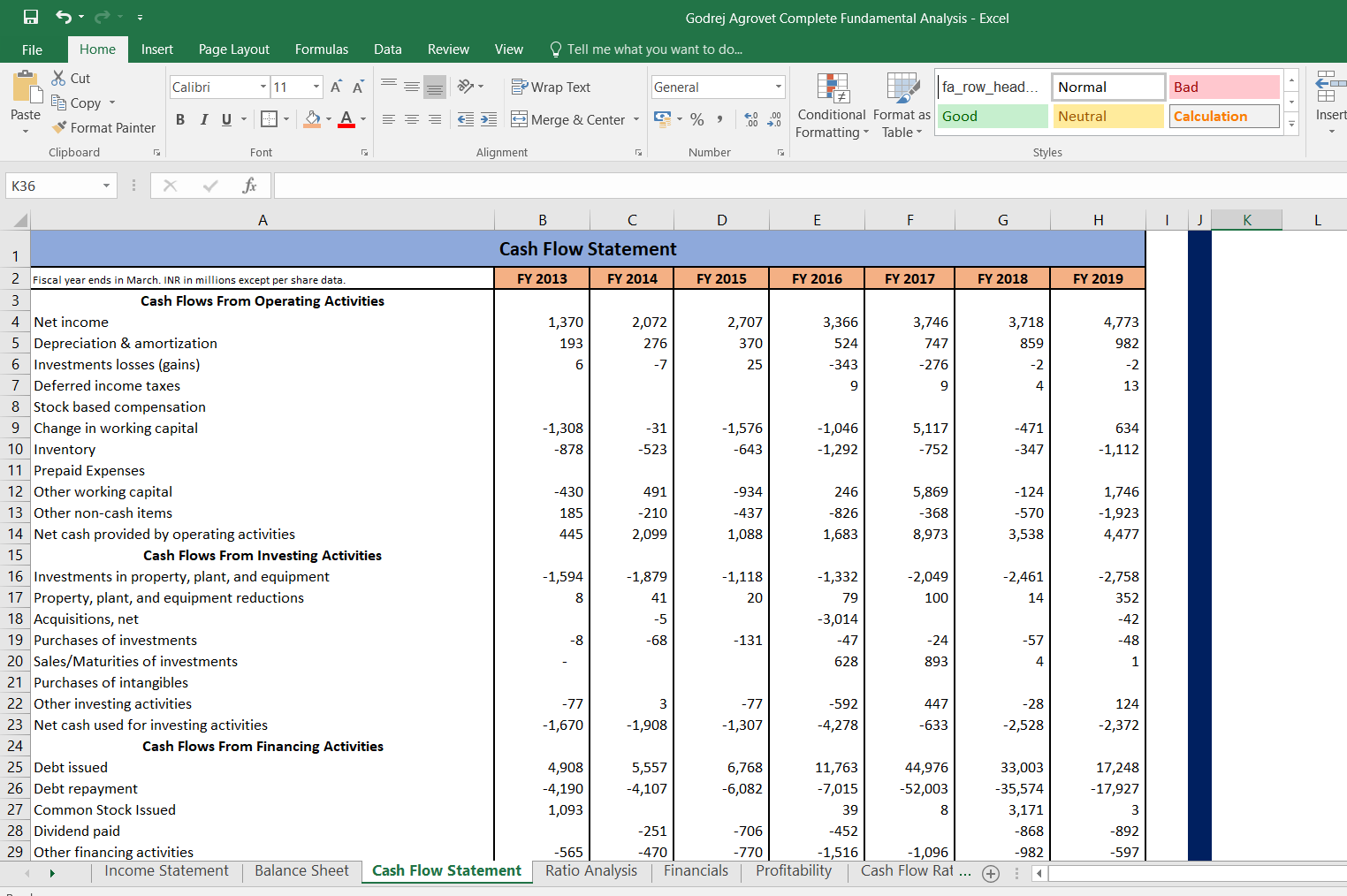Click the Paste clipboard icon
This screenshot has width=1347, height=896.
(26, 87)
